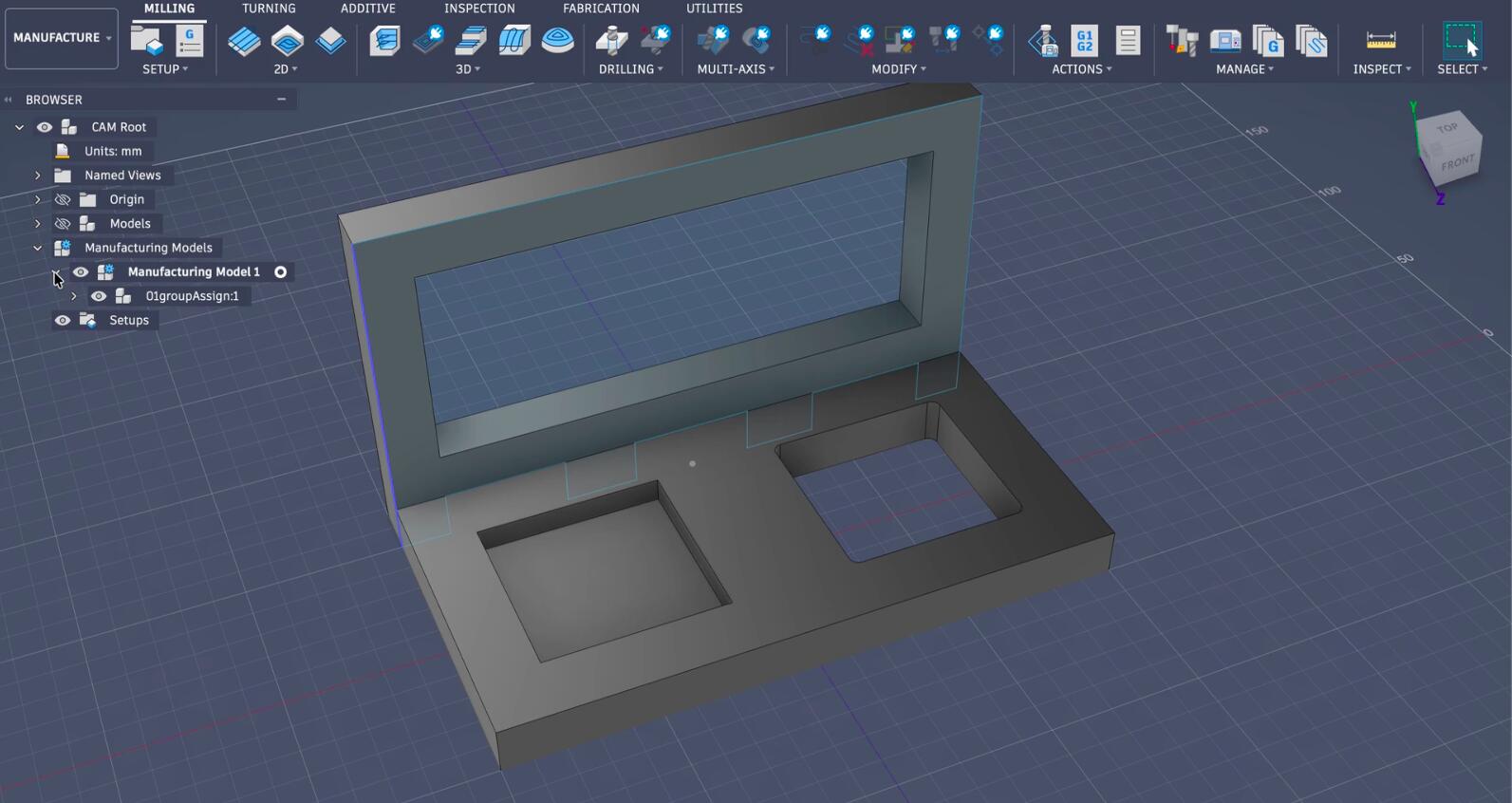Collapse Browser panel with double-arrow icon

9,100
